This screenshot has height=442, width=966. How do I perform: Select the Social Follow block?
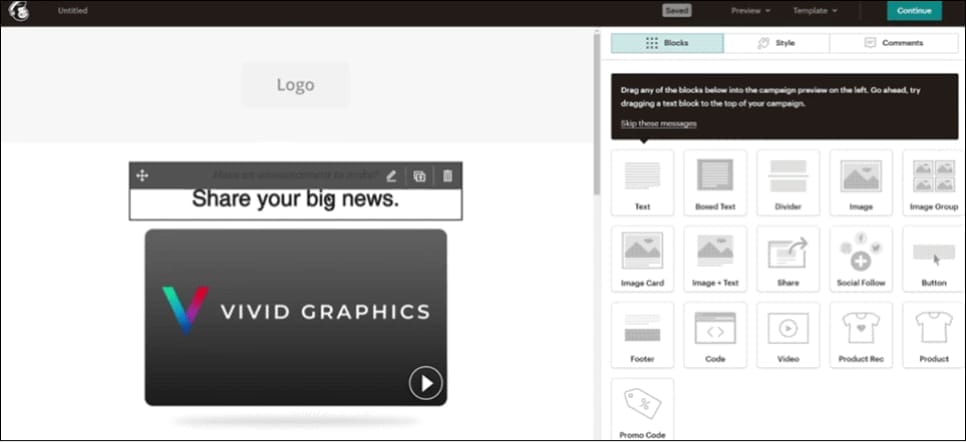pyautogui.click(x=860, y=254)
